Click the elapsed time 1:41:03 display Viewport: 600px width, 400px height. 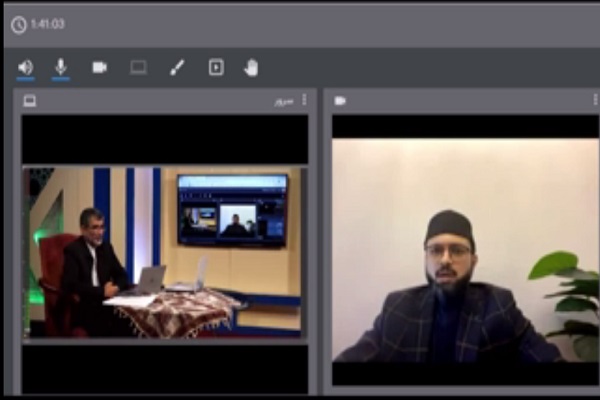[48, 24]
